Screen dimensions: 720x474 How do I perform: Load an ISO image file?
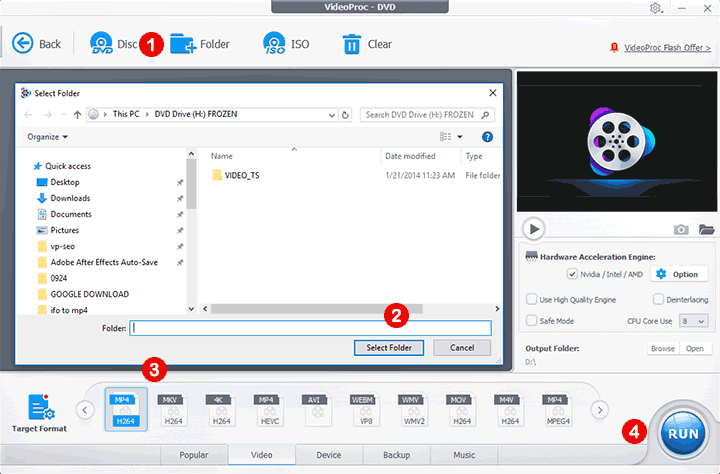click(x=286, y=44)
